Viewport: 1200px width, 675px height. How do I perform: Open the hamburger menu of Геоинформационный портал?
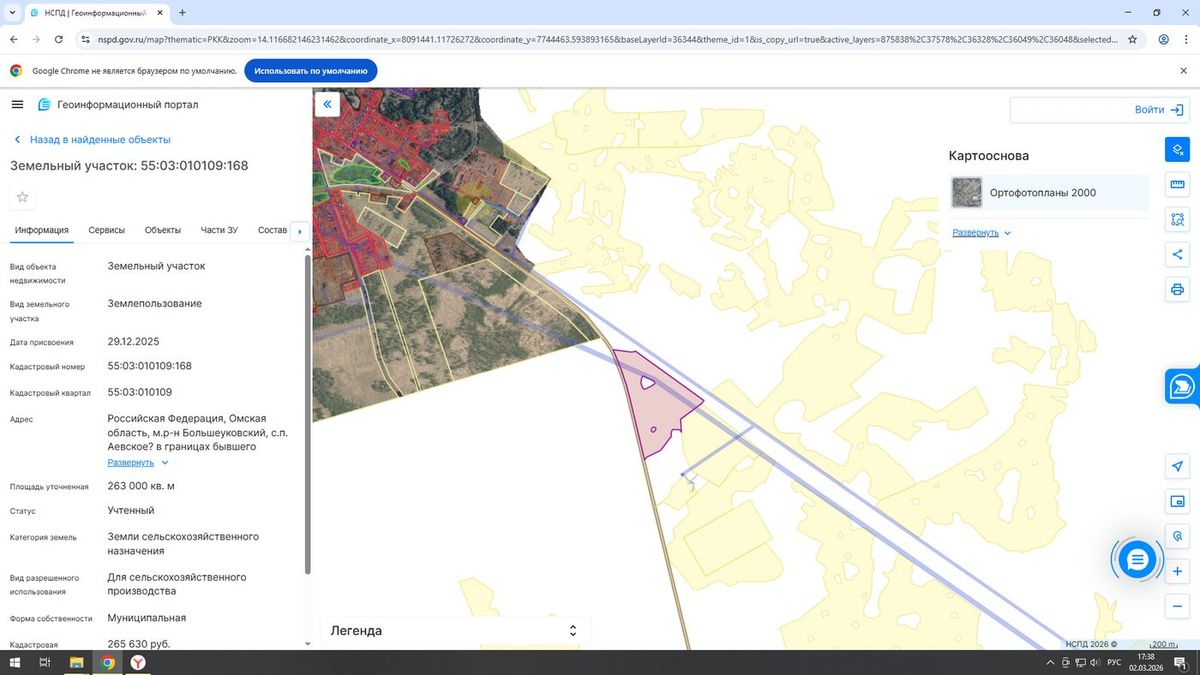[x=17, y=104]
